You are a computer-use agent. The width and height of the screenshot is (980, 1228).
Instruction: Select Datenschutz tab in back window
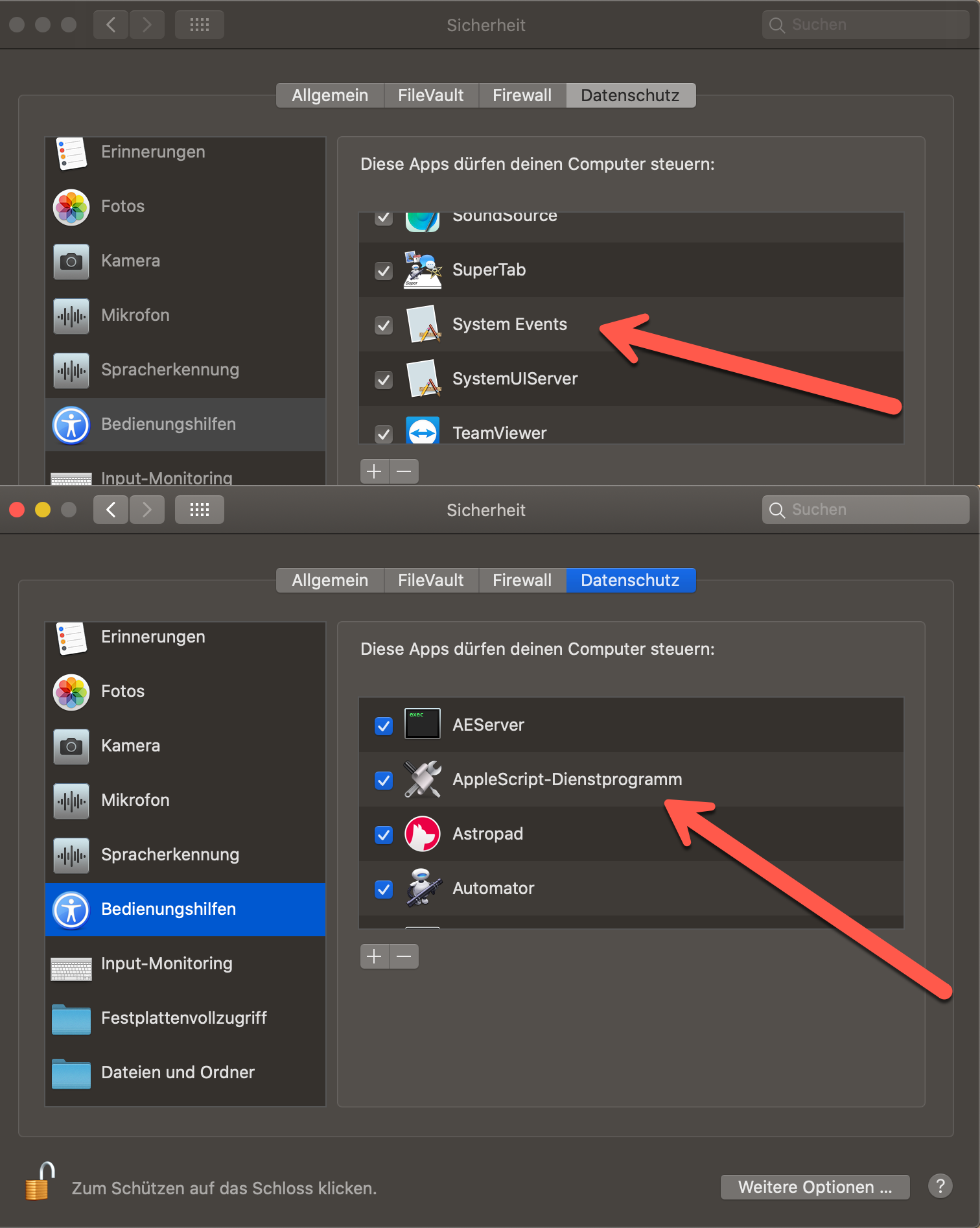(631, 95)
